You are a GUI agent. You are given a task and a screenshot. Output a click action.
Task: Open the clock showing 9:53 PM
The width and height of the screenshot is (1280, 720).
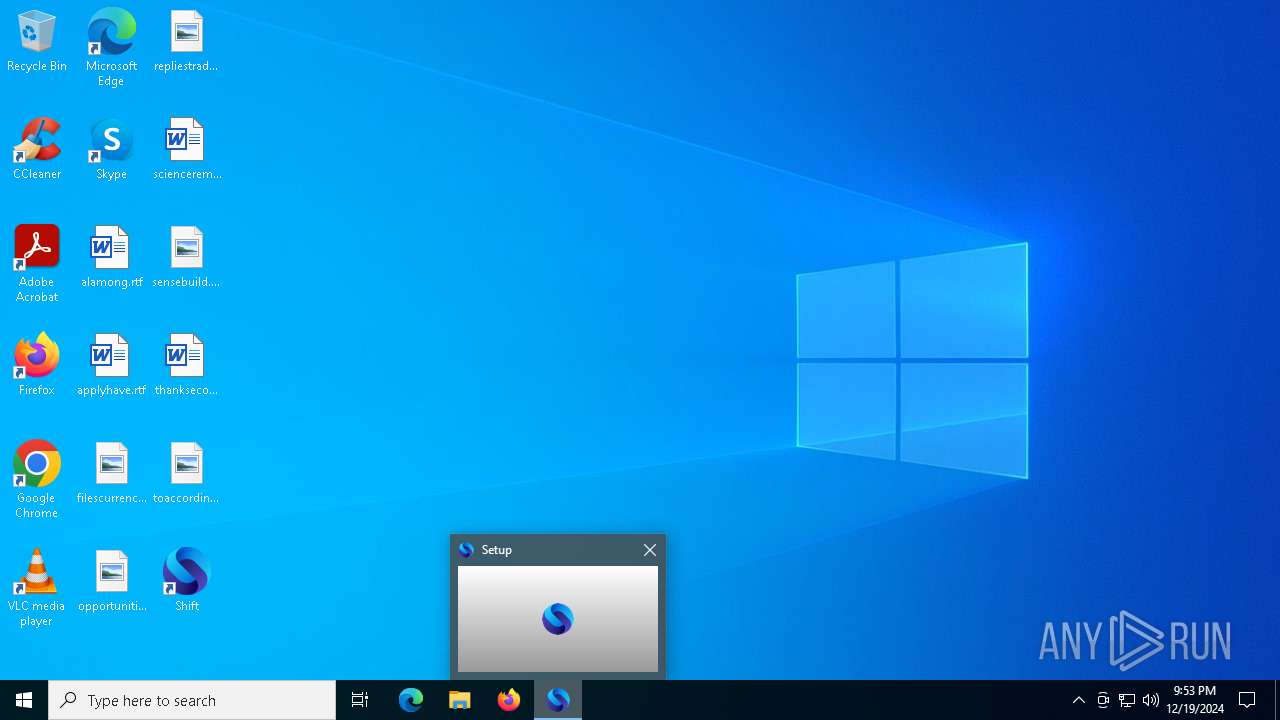tap(1195, 700)
